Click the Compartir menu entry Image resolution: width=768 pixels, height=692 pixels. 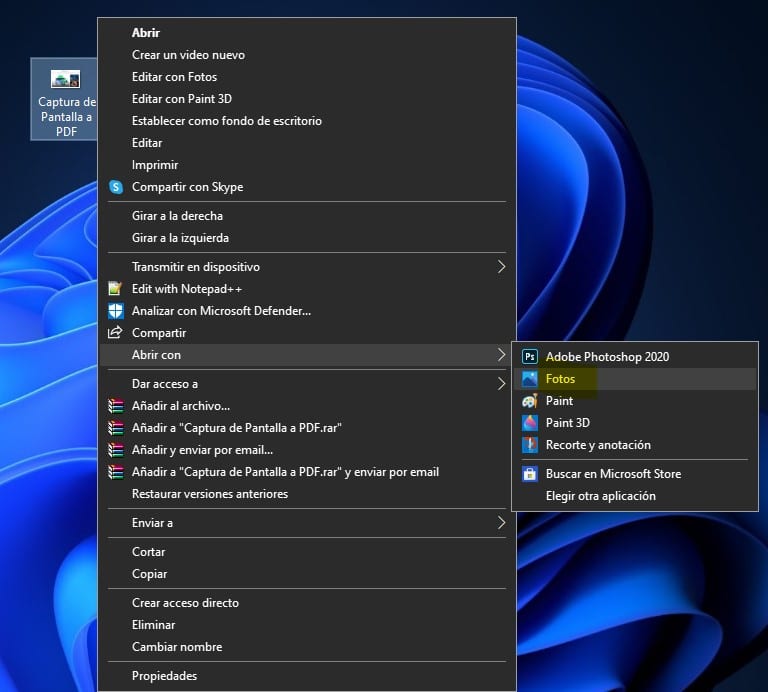click(x=307, y=333)
